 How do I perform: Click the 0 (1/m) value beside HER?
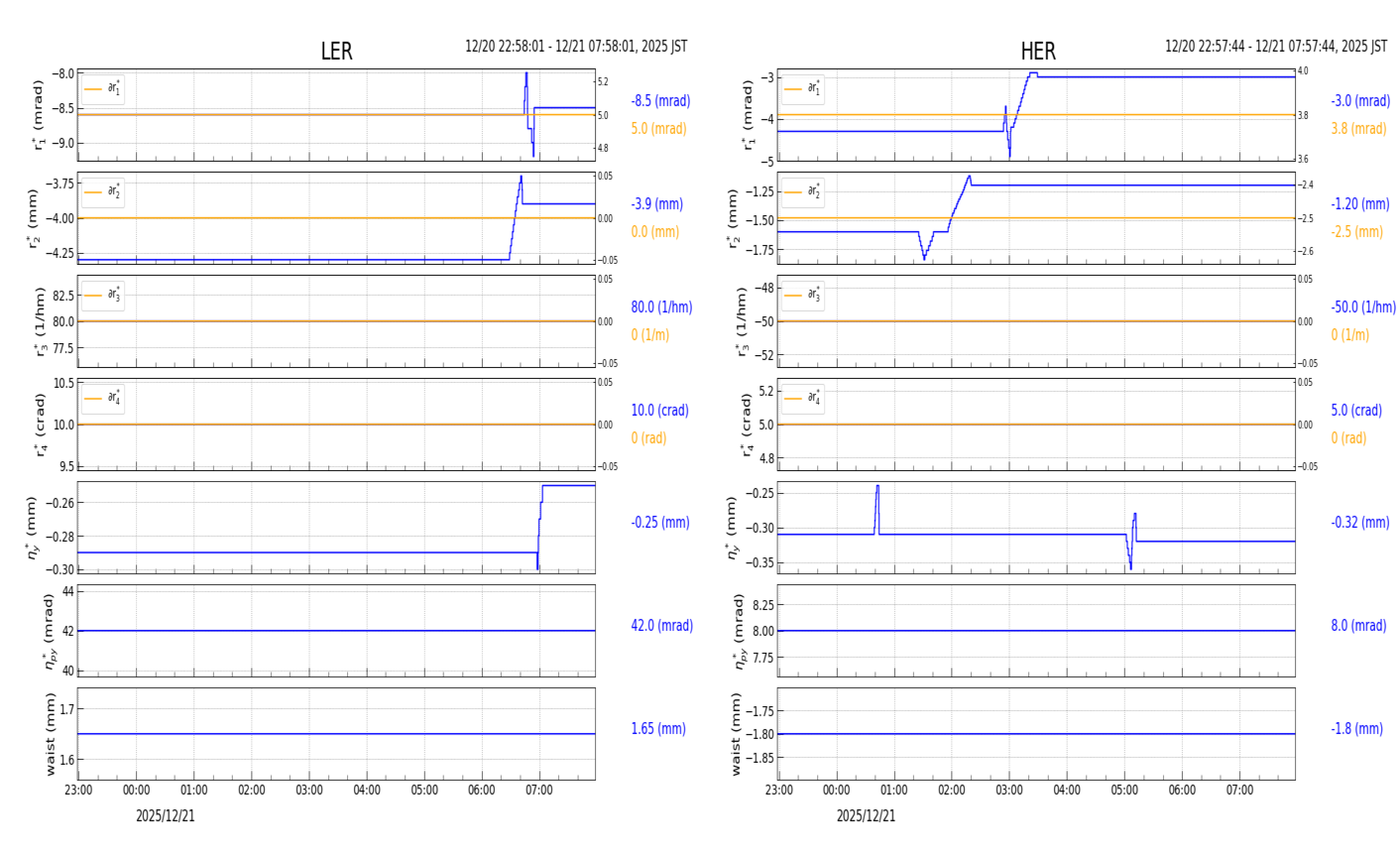pyautogui.click(x=1349, y=335)
